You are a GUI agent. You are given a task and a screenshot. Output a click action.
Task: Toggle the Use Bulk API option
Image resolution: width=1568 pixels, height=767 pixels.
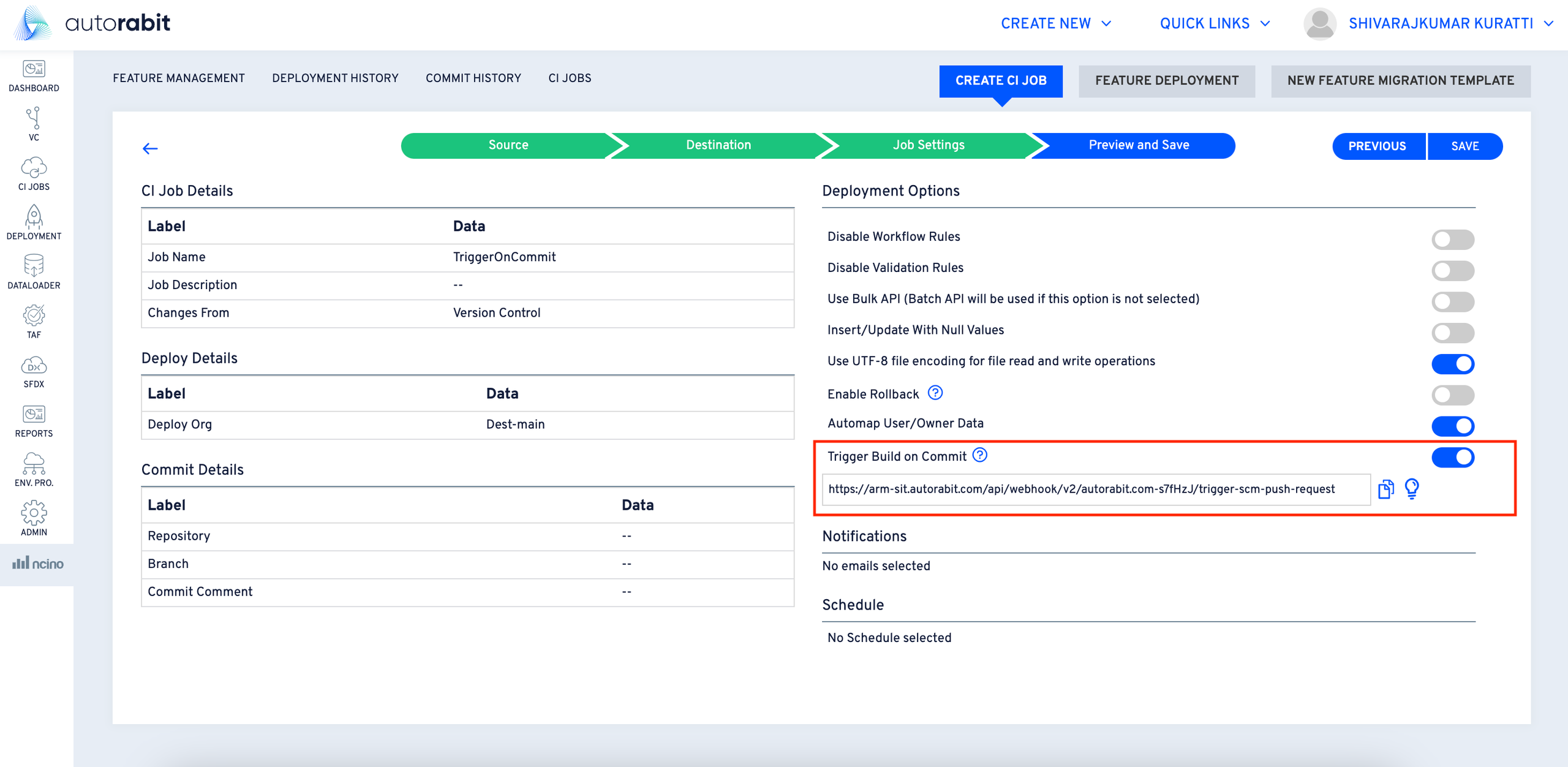1452,301
